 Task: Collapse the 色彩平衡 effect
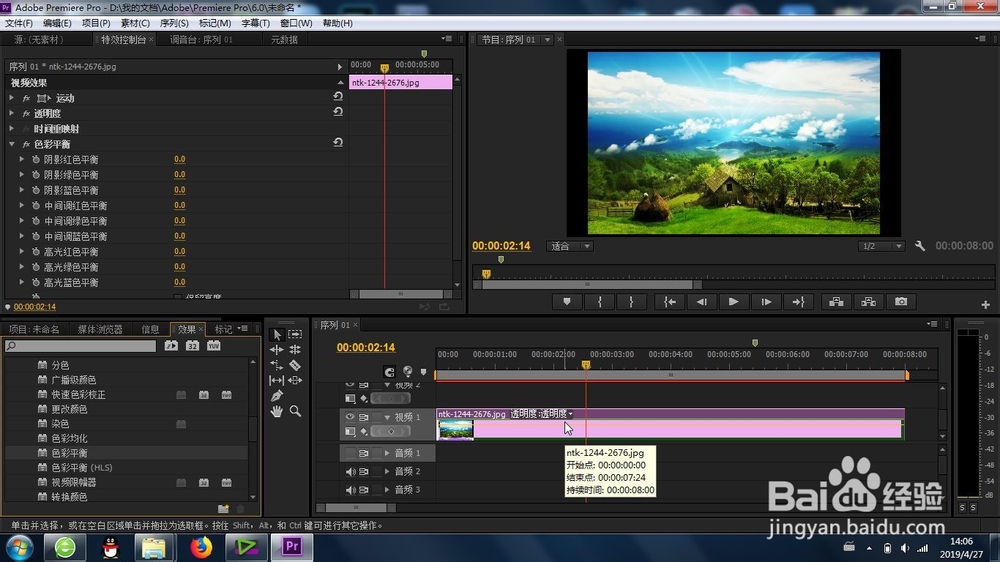point(11,144)
